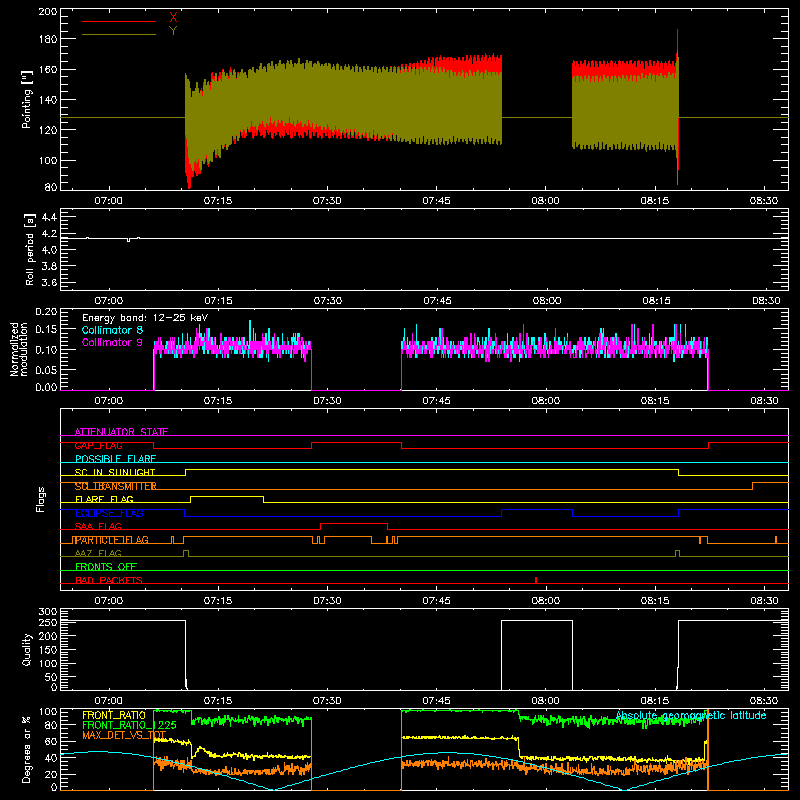Image resolution: width=800 pixels, height=800 pixels.
Task: Click the 0.20 tick on modulation axis
Action: click(46, 312)
